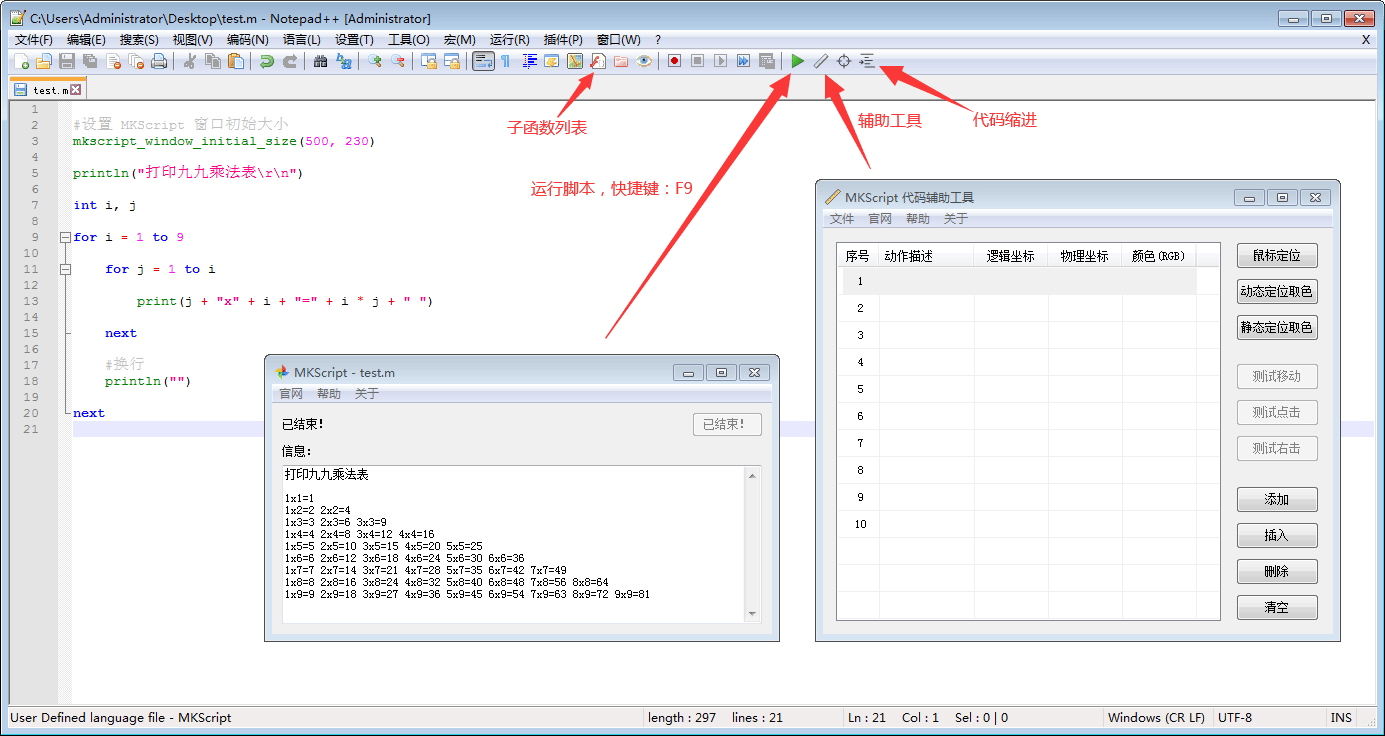Start macro recording with red dot icon
This screenshot has height=736, width=1385.
674,61
